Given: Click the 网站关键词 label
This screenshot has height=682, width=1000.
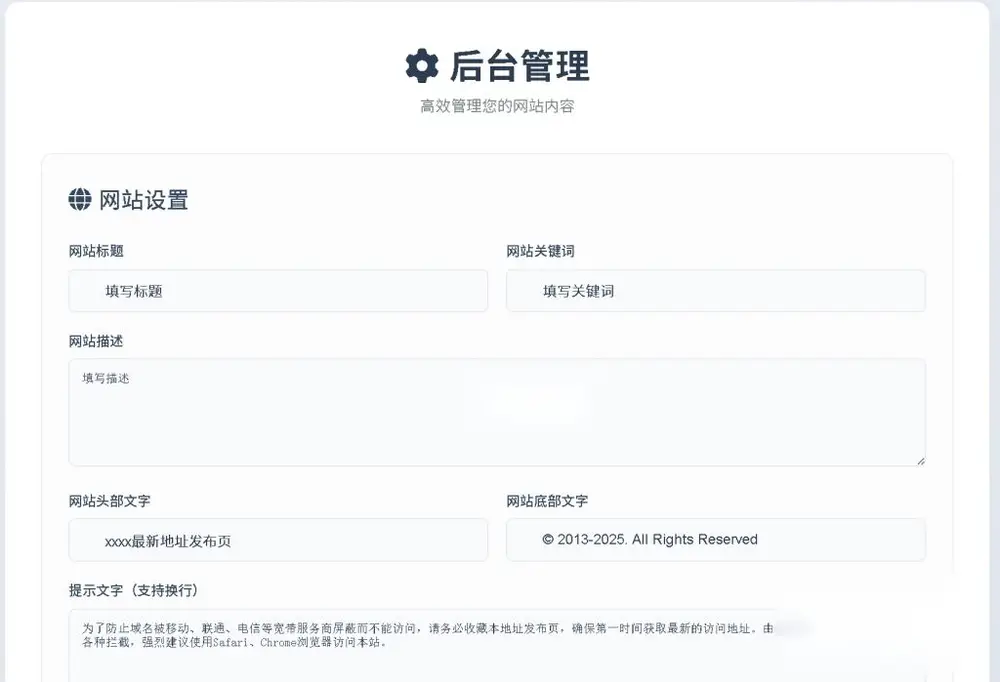Looking at the screenshot, I should [x=540, y=251].
